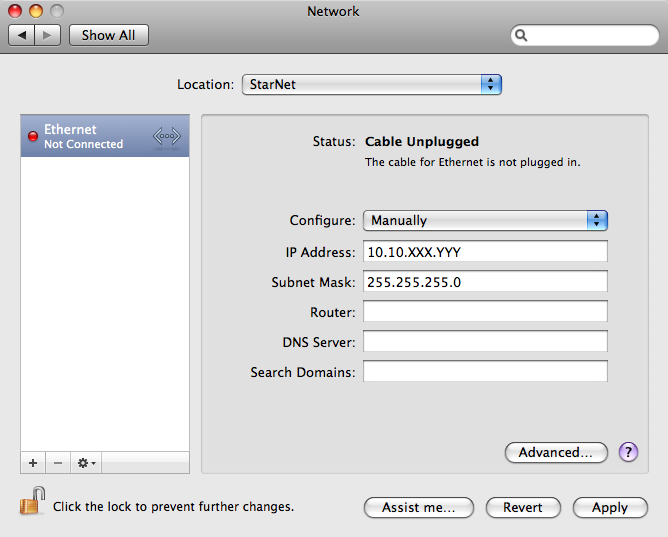Image resolution: width=668 pixels, height=537 pixels.
Task: Go back using the left arrow button
Action: click(22, 35)
